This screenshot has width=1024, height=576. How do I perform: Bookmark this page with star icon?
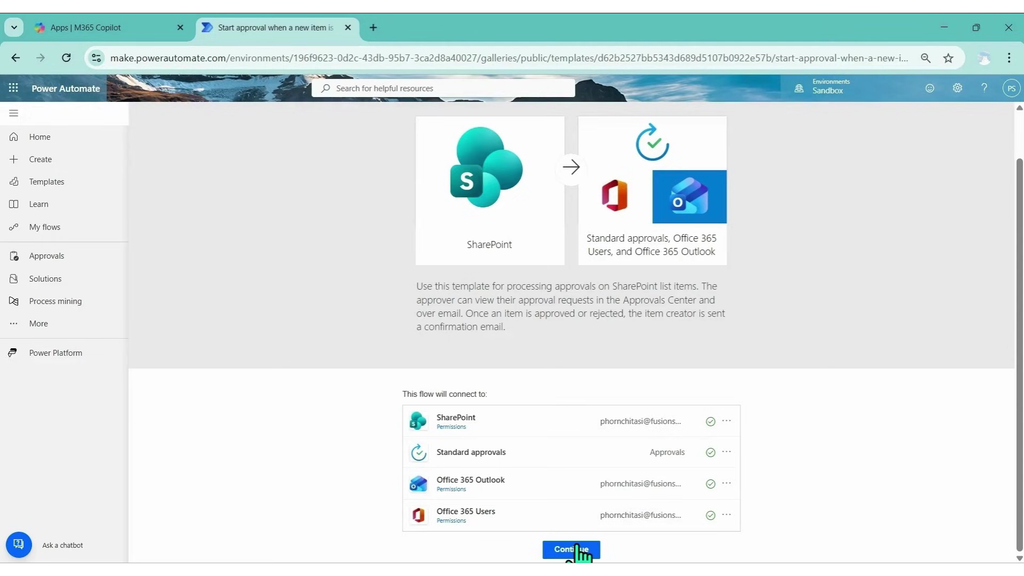pos(948,58)
